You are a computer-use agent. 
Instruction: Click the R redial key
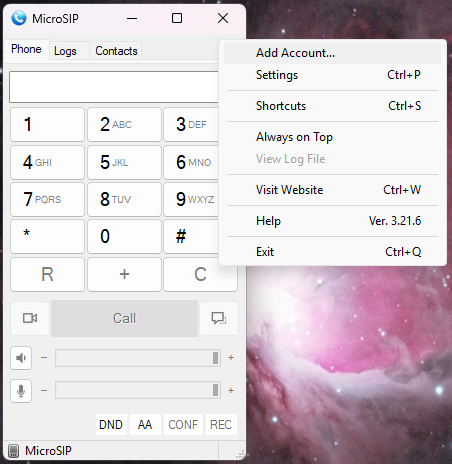(47, 274)
